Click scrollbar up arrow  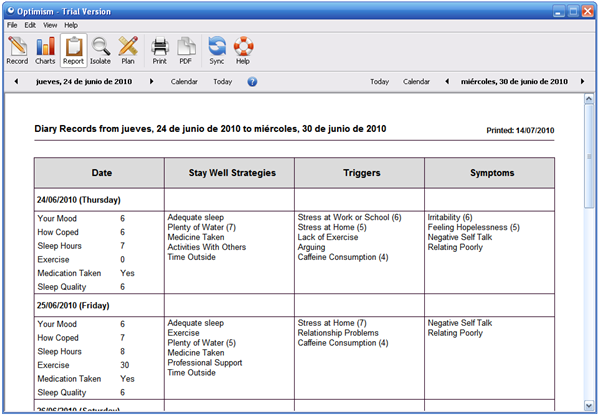[x=589, y=99]
